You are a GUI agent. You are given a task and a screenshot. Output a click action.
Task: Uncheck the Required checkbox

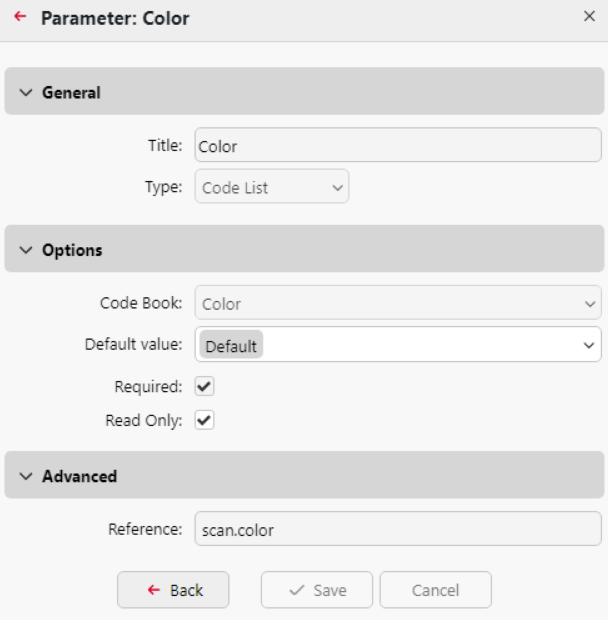point(205,386)
